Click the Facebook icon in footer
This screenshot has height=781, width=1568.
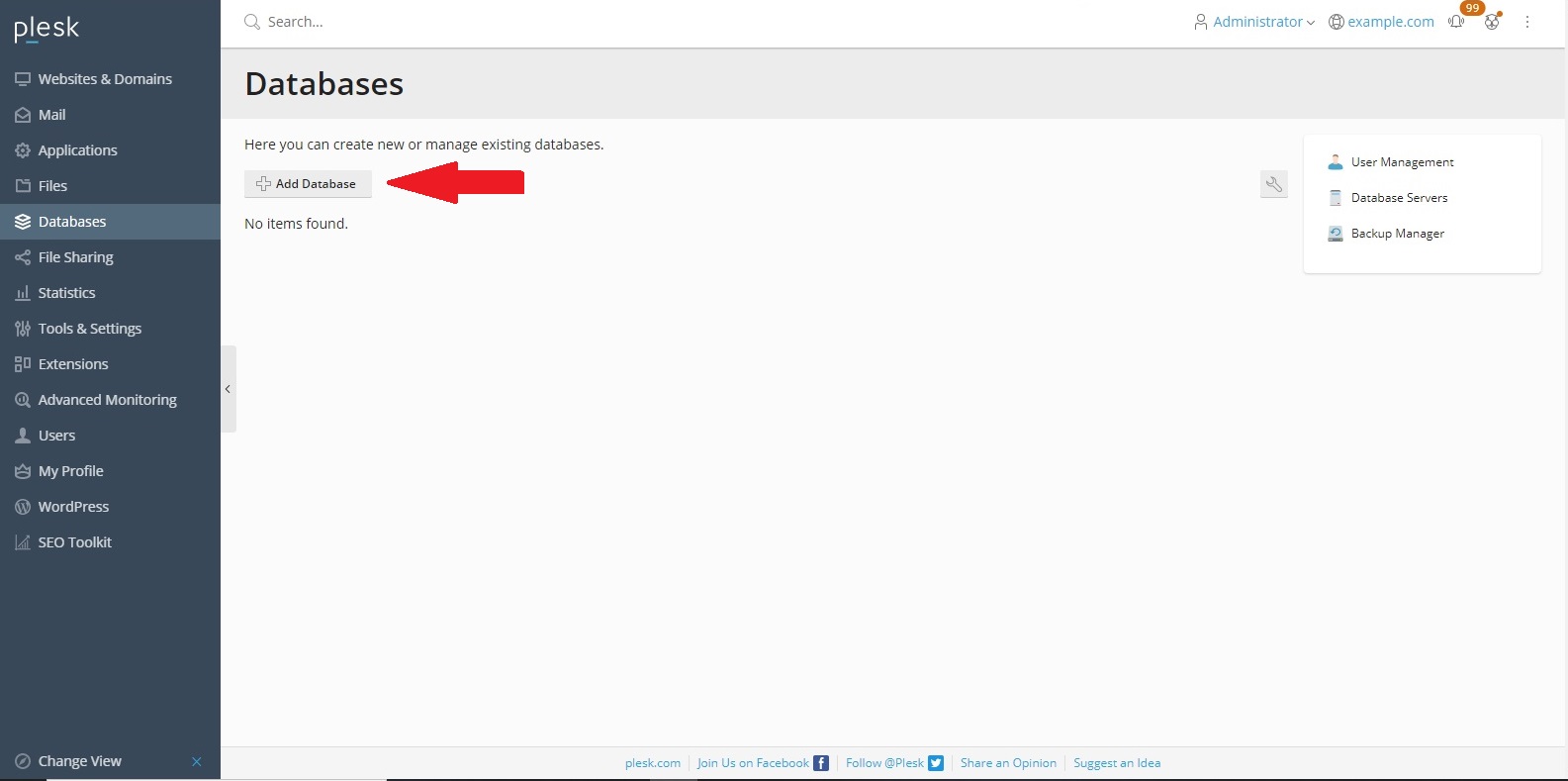pyautogui.click(x=820, y=763)
